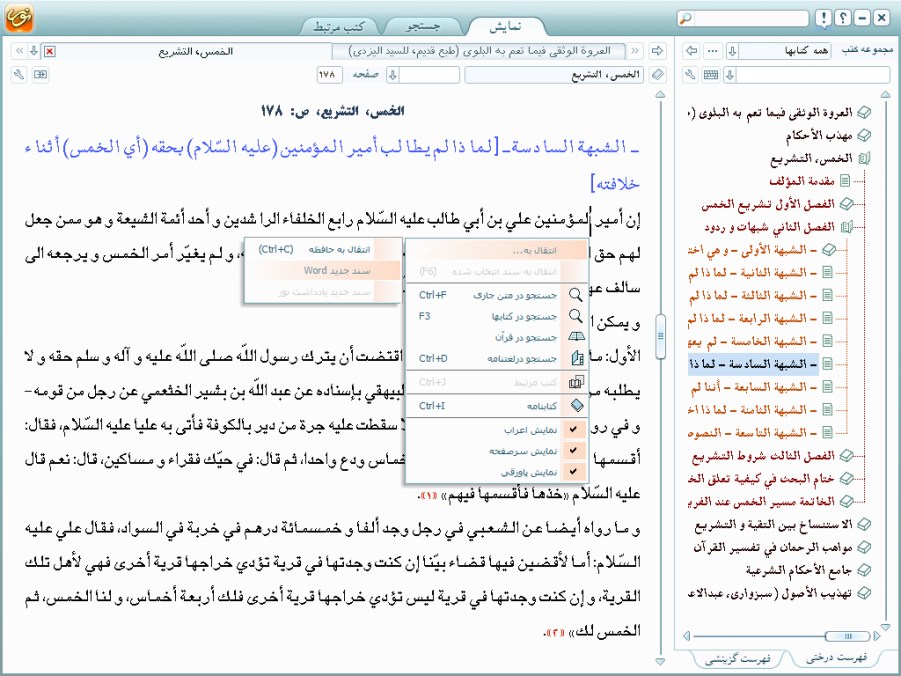Click the book icon of مهذب الأحكام
Viewport: 901px width, 676px height.
[x=864, y=136]
